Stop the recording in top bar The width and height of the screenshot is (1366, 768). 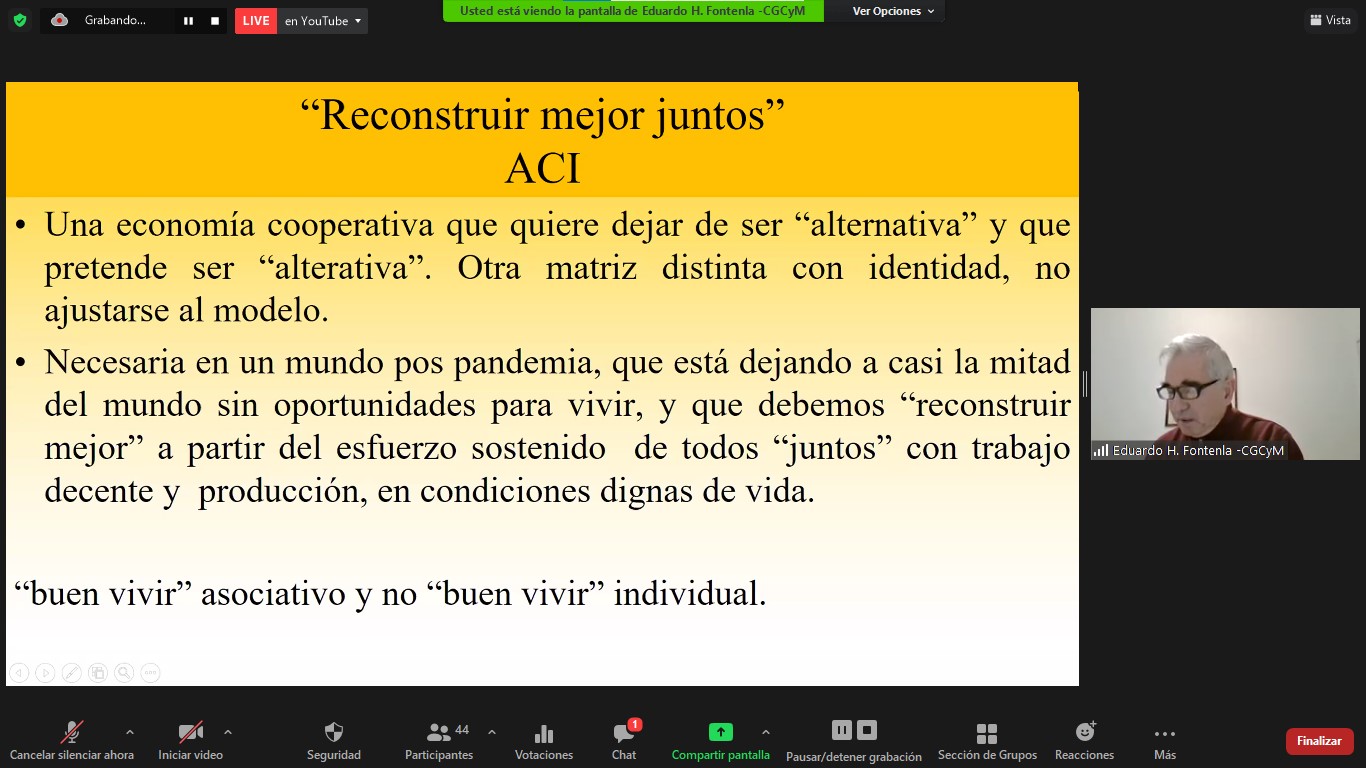point(215,21)
